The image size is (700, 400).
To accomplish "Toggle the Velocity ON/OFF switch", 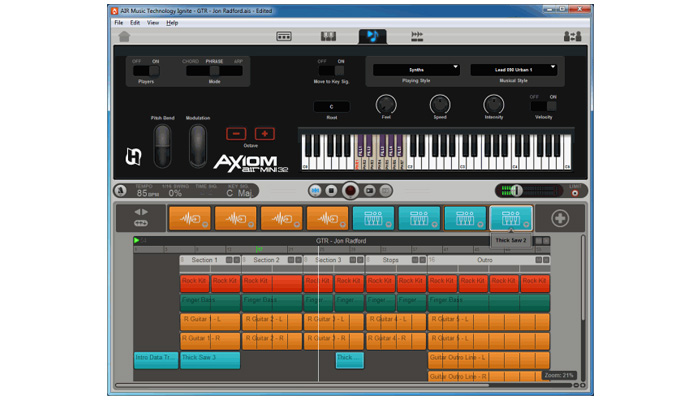I will 543,106.
